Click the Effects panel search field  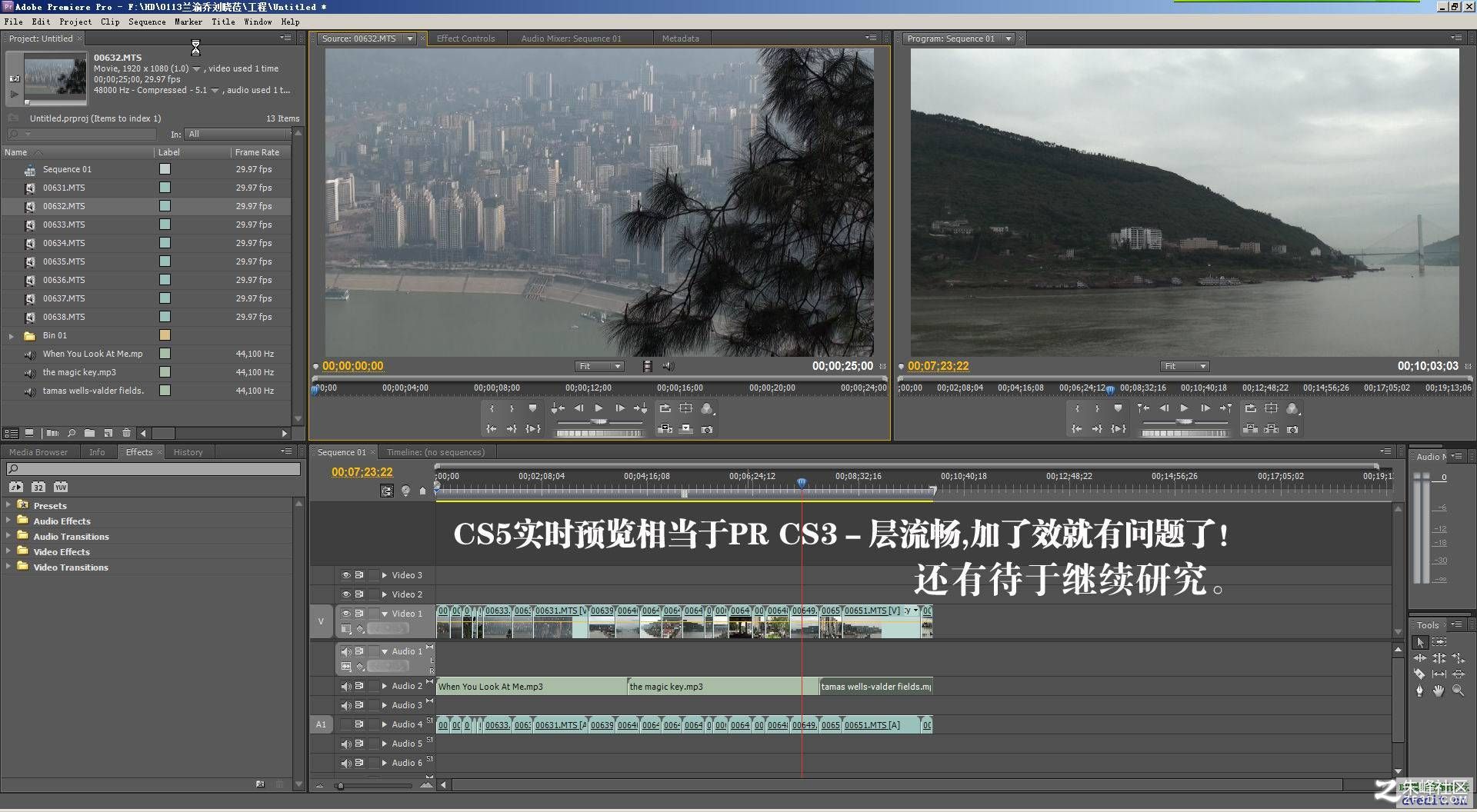pyautogui.click(x=153, y=469)
